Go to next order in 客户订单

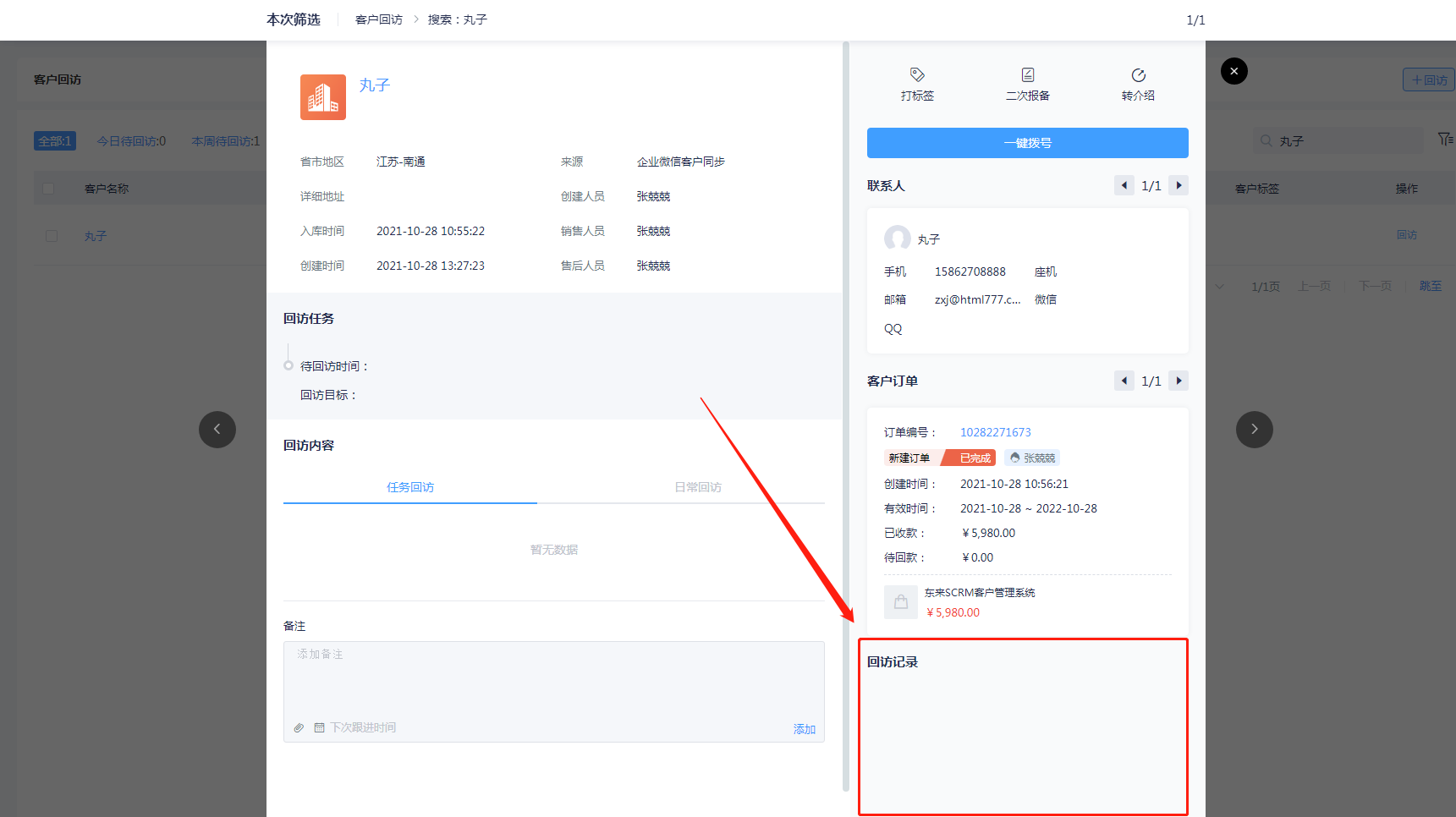tap(1179, 381)
